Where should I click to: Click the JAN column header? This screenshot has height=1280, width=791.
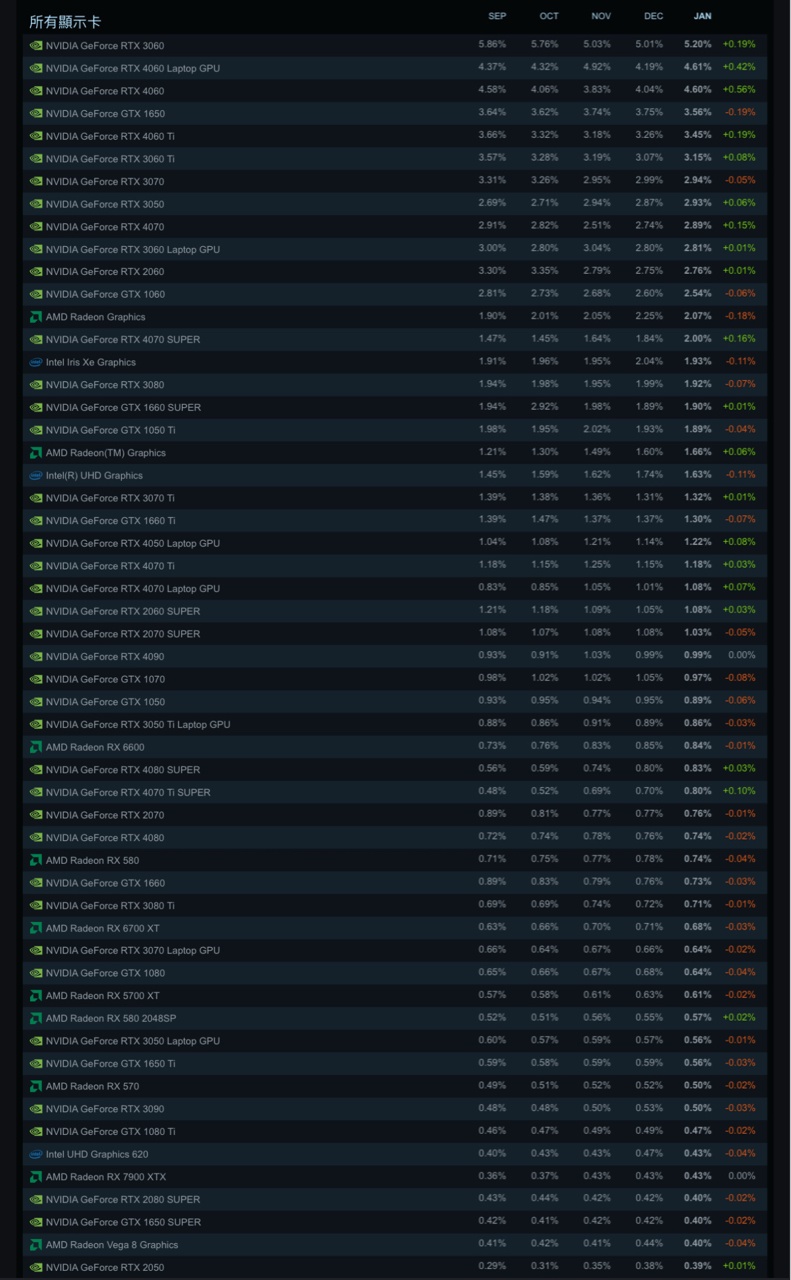pyautogui.click(x=703, y=16)
